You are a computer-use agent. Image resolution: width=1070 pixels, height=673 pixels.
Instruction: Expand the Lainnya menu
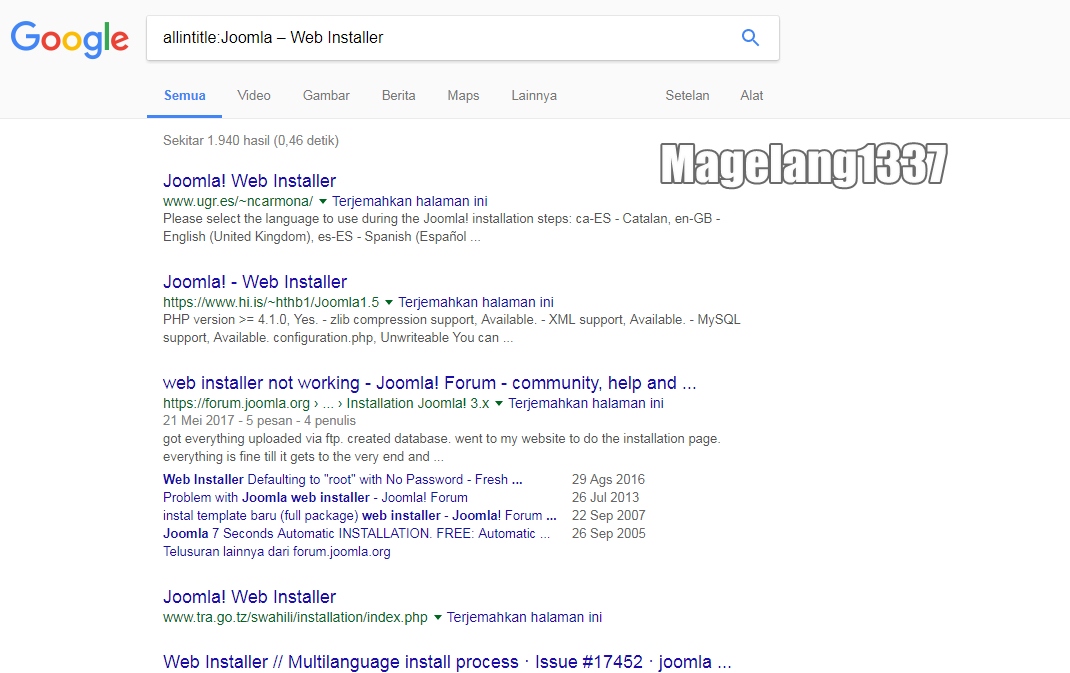534,96
